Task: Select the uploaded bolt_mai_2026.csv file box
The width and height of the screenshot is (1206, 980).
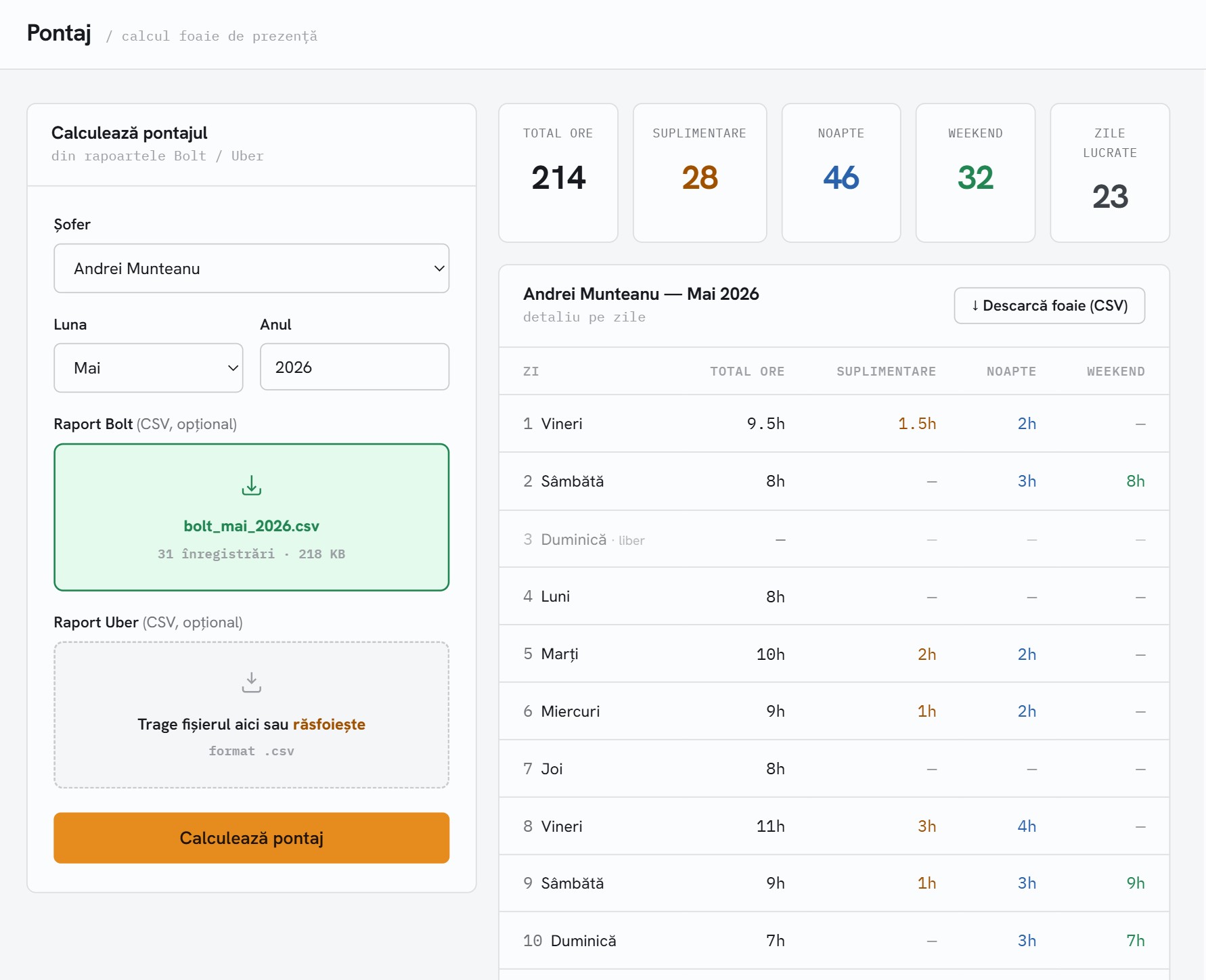Action: 251,517
